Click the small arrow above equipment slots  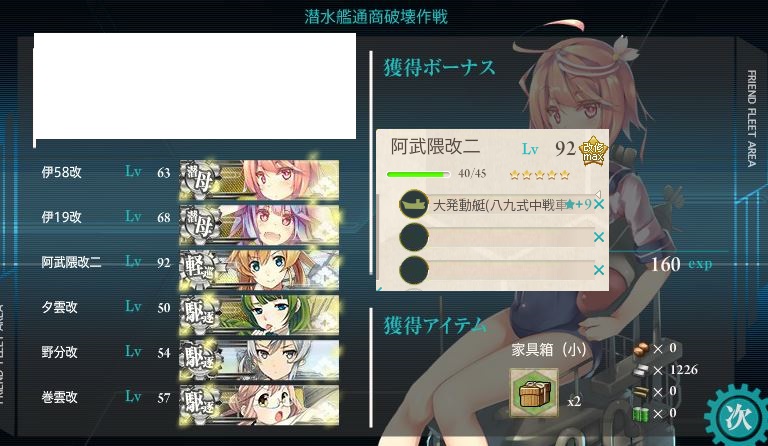click(x=597, y=194)
